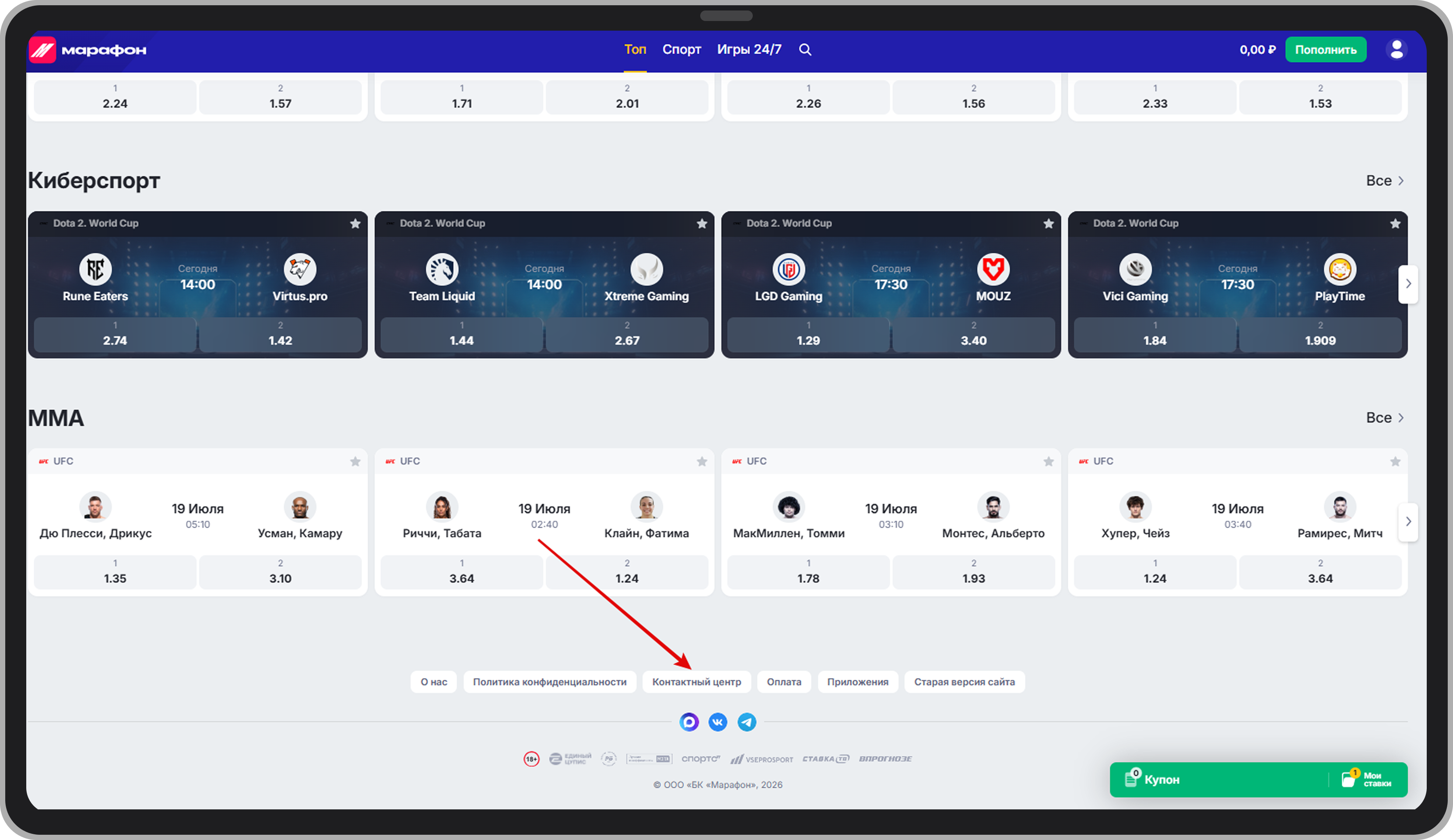Click Хупер, Чейз fighter photo
This screenshot has width=1453, height=840.
point(1135,507)
